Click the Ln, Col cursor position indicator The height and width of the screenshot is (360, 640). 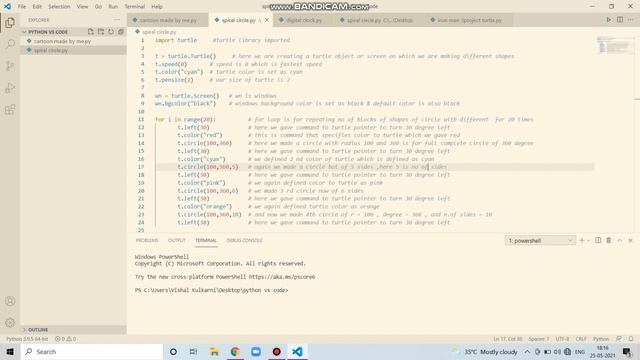[x=507, y=339]
